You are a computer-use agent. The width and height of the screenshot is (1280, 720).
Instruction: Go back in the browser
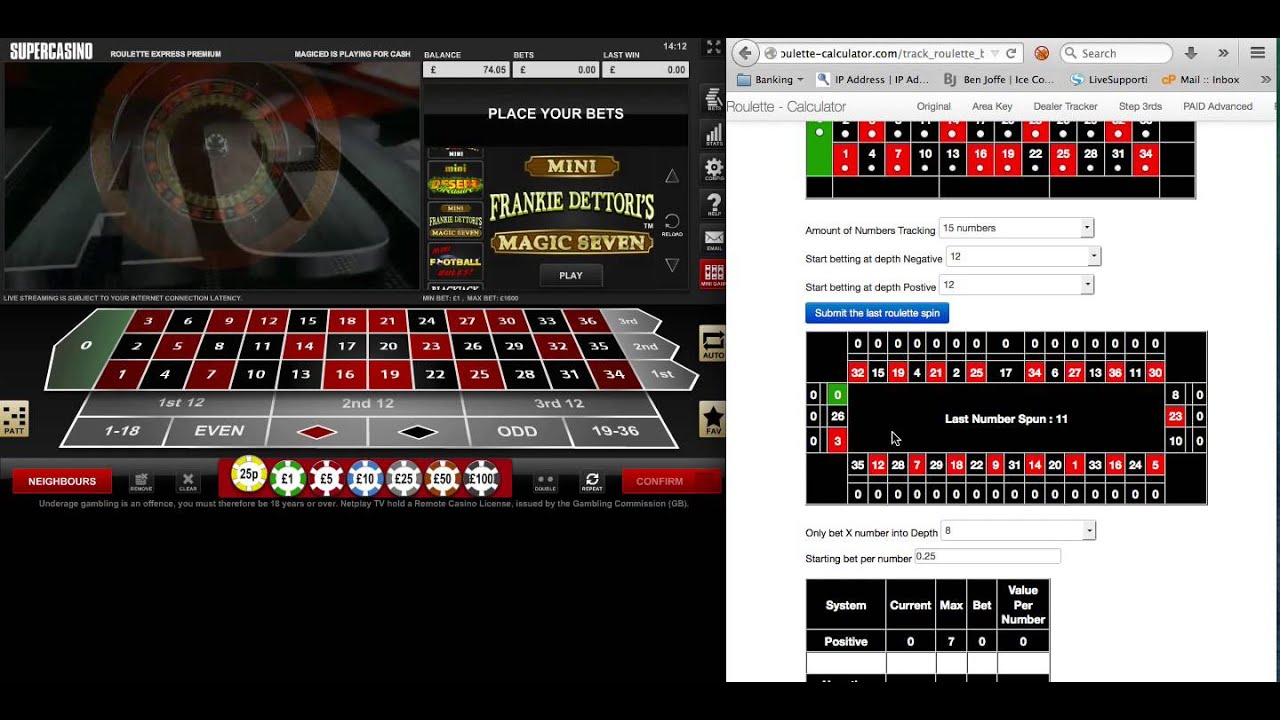(x=744, y=53)
